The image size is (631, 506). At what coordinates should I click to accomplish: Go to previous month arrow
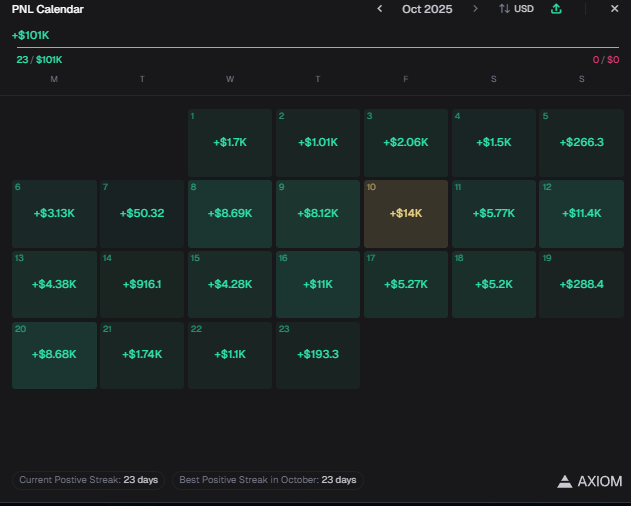(379, 9)
